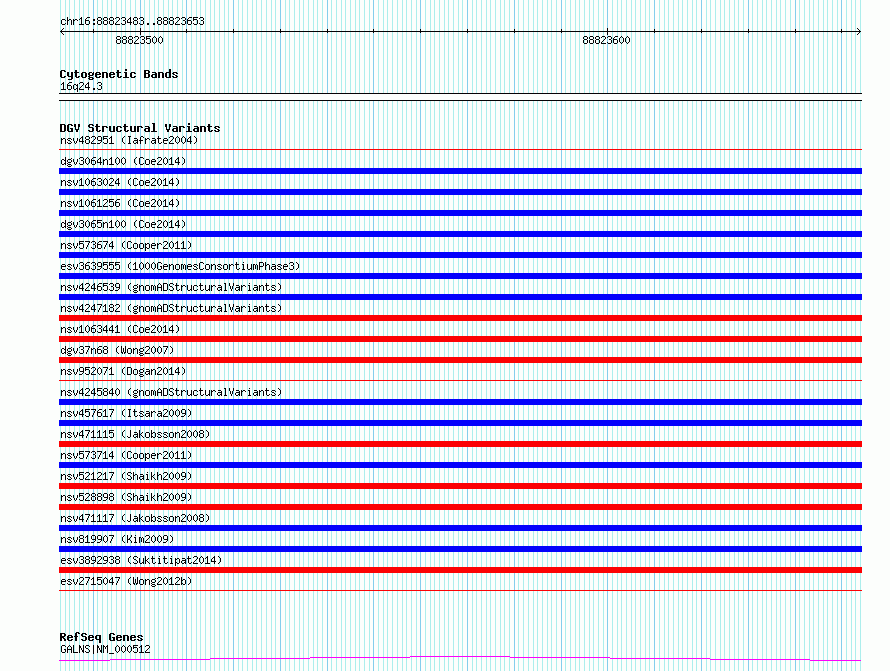This screenshot has height=671, width=890.
Task: Select variant nsv952071 (Dogan2014)
Action: coord(123,371)
